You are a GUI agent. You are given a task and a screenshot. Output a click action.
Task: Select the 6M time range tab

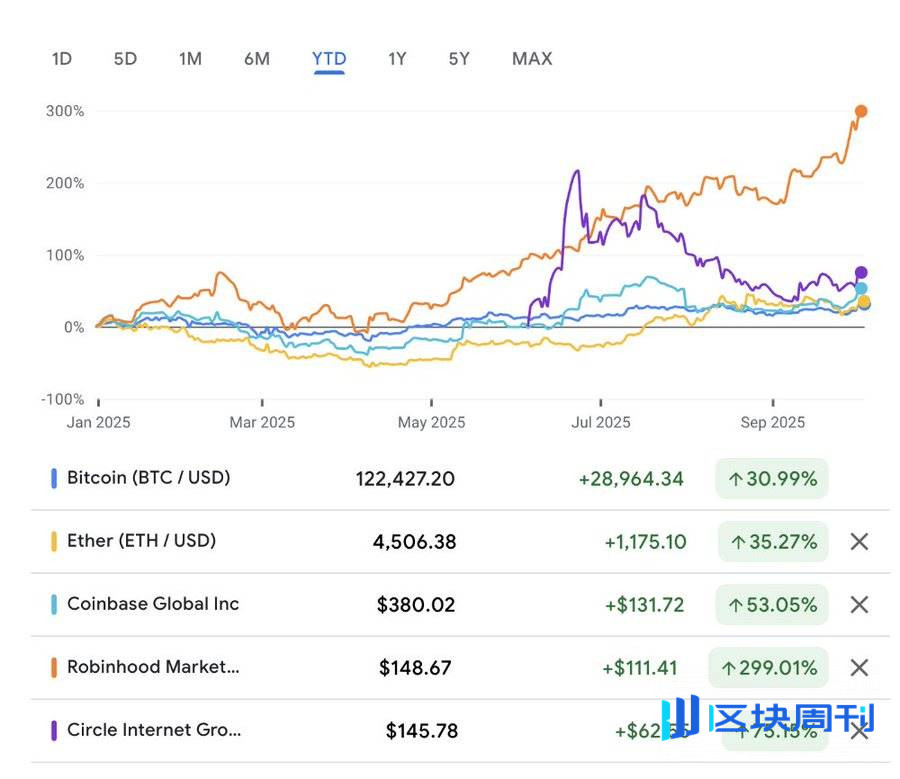pos(257,59)
